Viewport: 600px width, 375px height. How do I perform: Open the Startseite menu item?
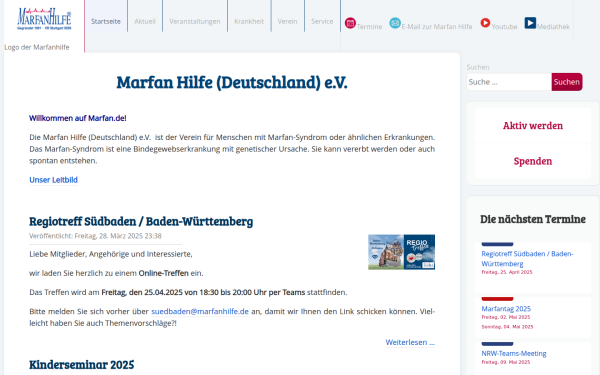[x=106, y=21]
